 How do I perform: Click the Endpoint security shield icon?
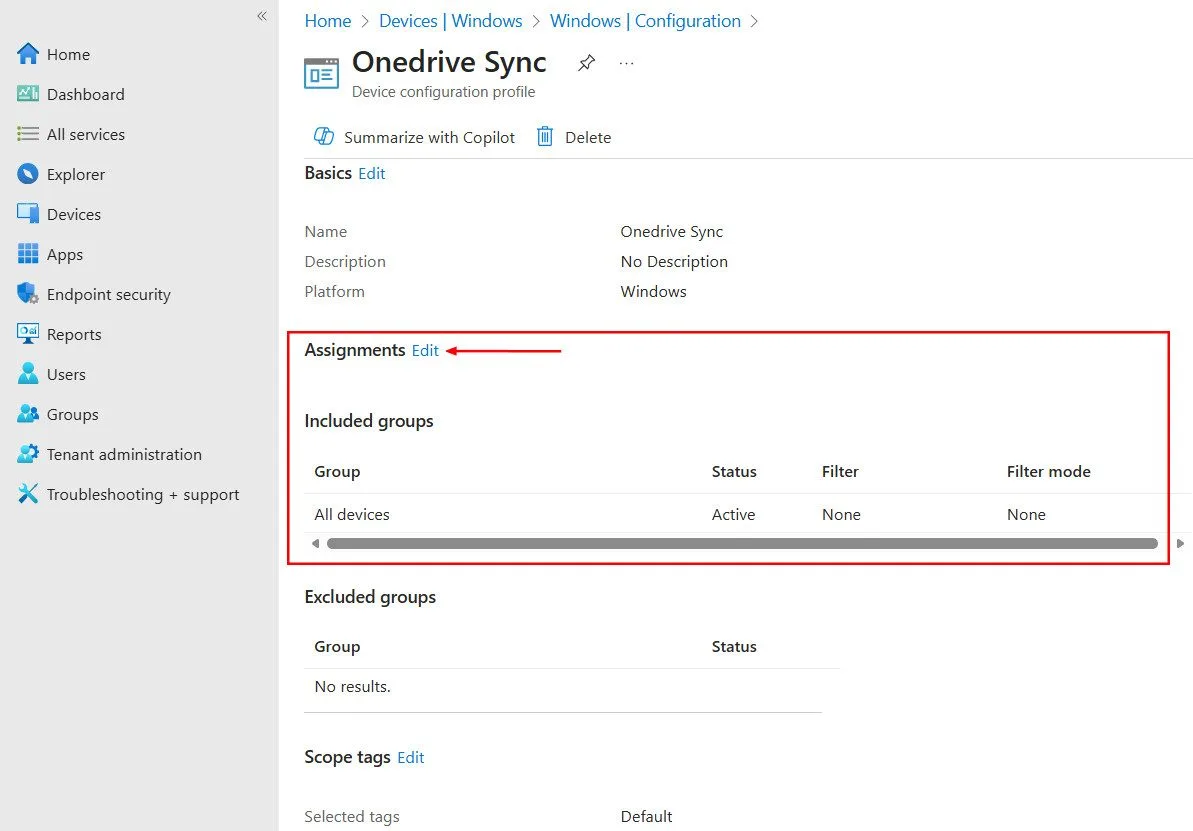[x=28, y=294]
